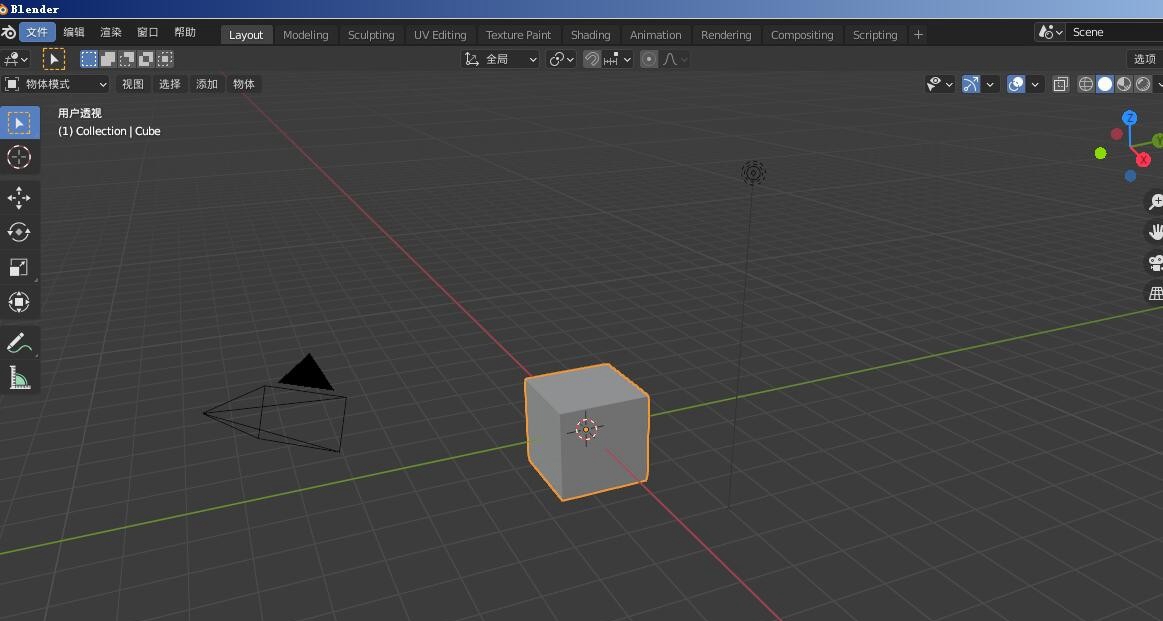Open the scene browse dropdown
This screenshot has height=621, width=1163.
1051,33
